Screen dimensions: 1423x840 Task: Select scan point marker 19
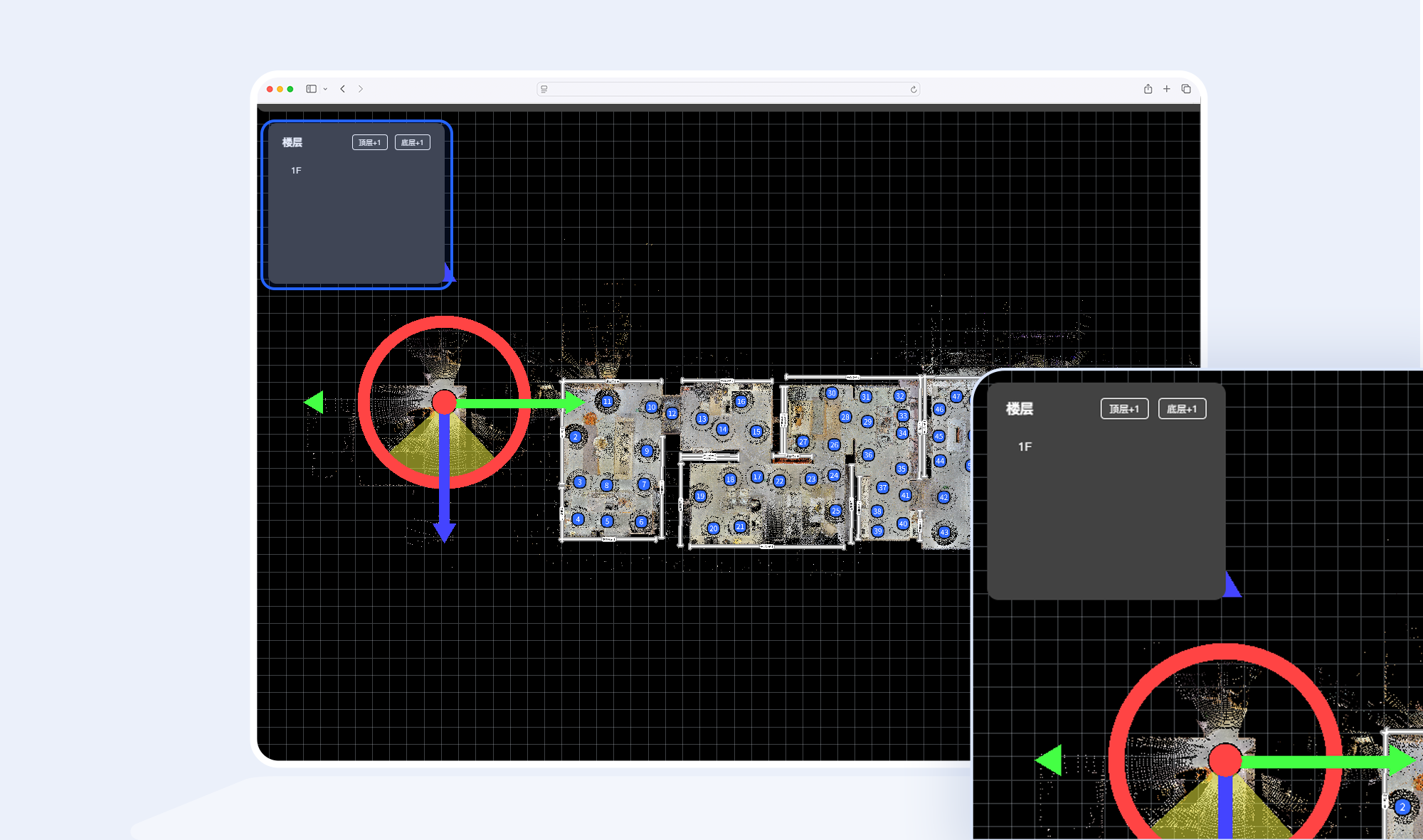[700, 496]
